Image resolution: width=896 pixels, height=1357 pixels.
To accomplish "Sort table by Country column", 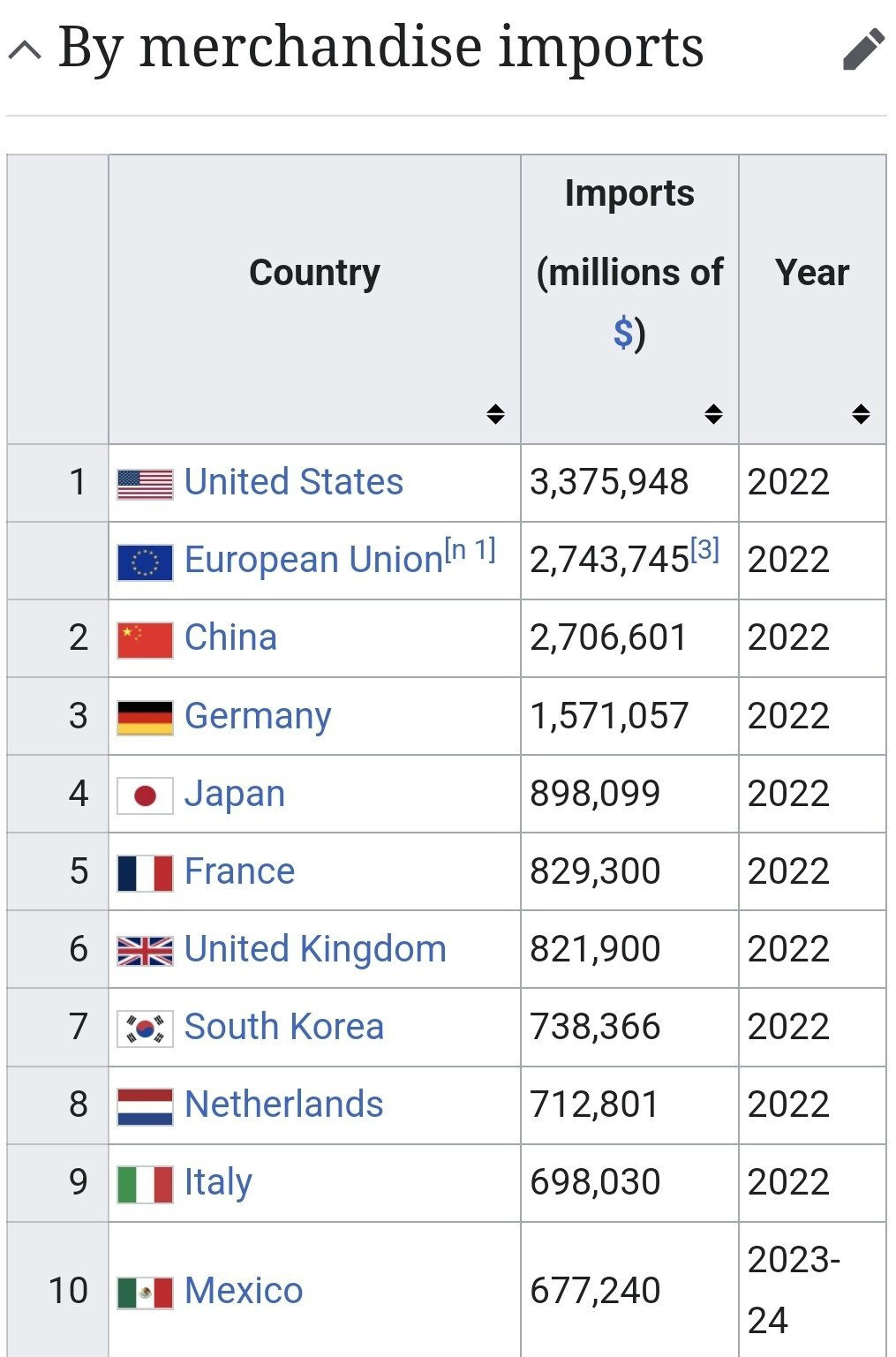I will [495, 413].
